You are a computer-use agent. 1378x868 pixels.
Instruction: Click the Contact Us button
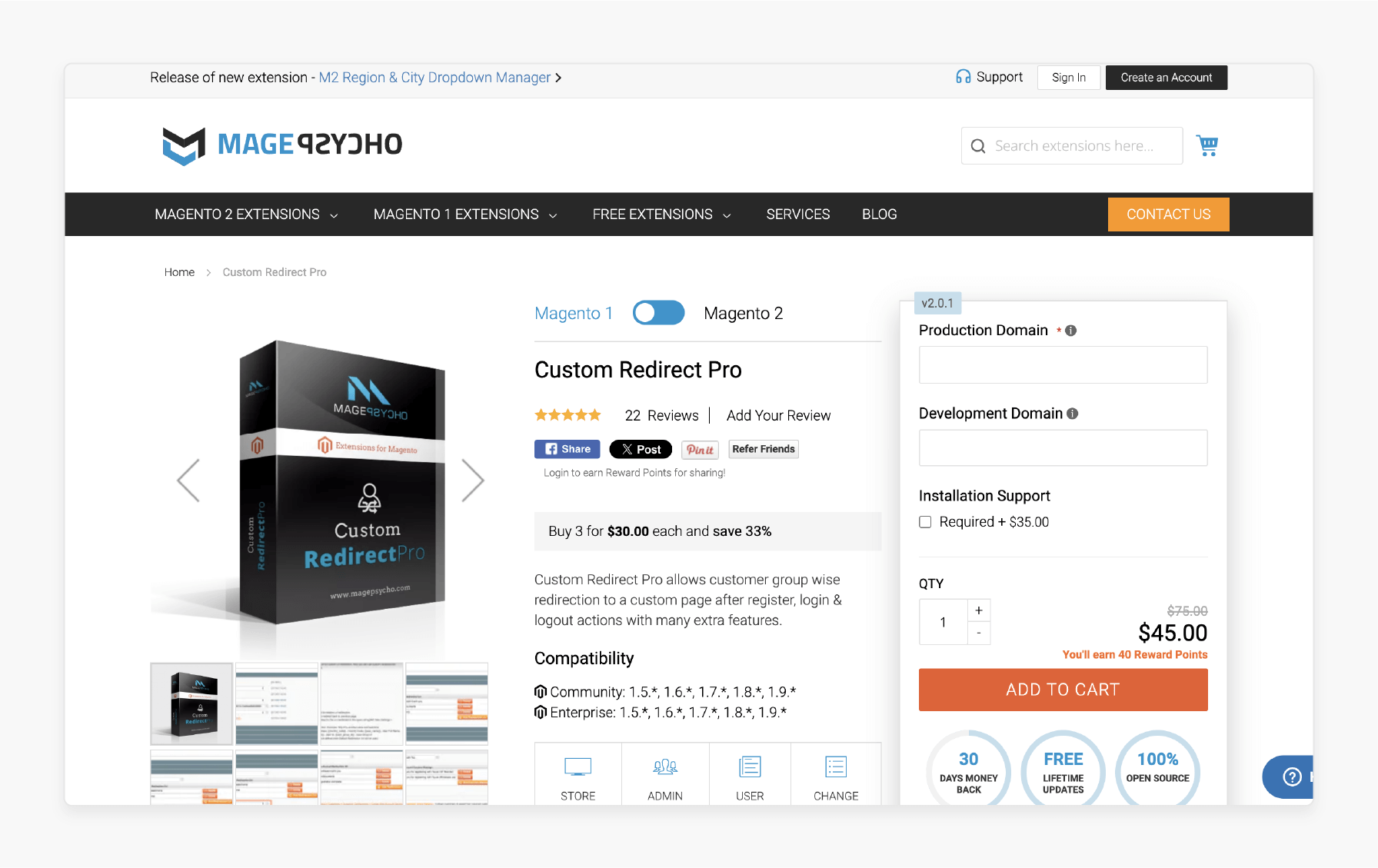pos(1169,215)
